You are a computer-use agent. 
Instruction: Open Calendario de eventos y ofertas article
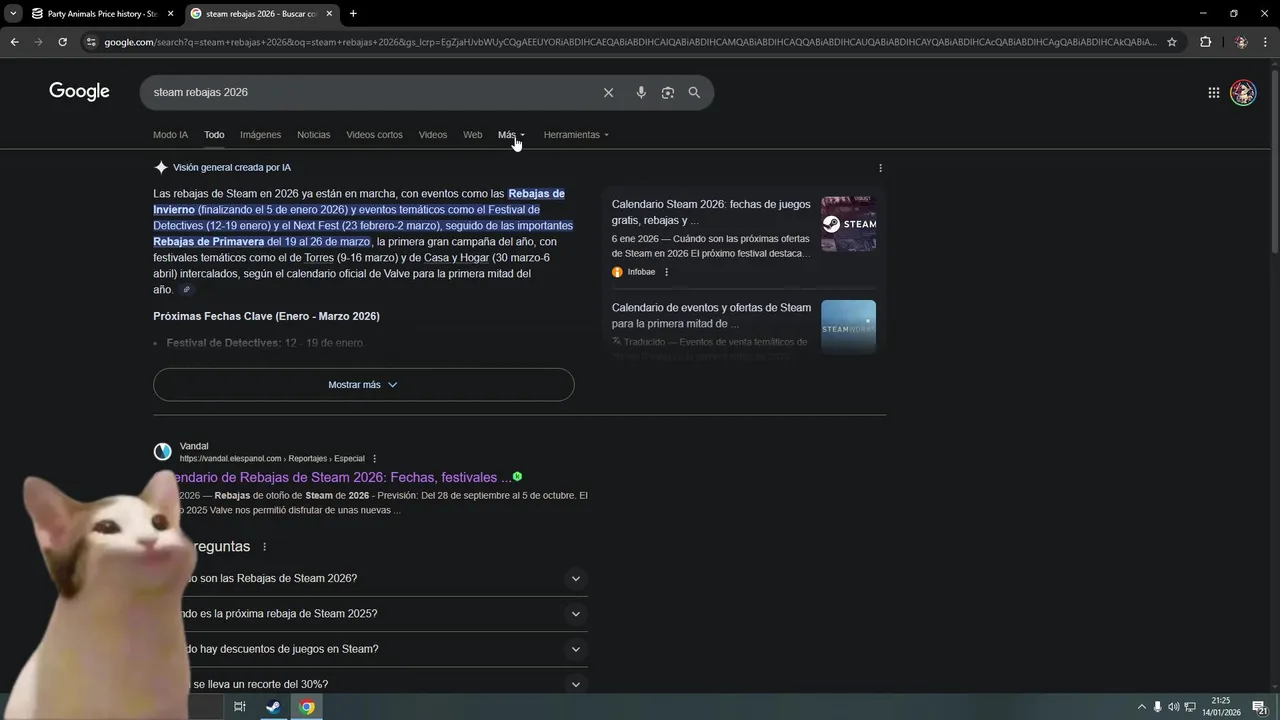(x=711, y=315)
